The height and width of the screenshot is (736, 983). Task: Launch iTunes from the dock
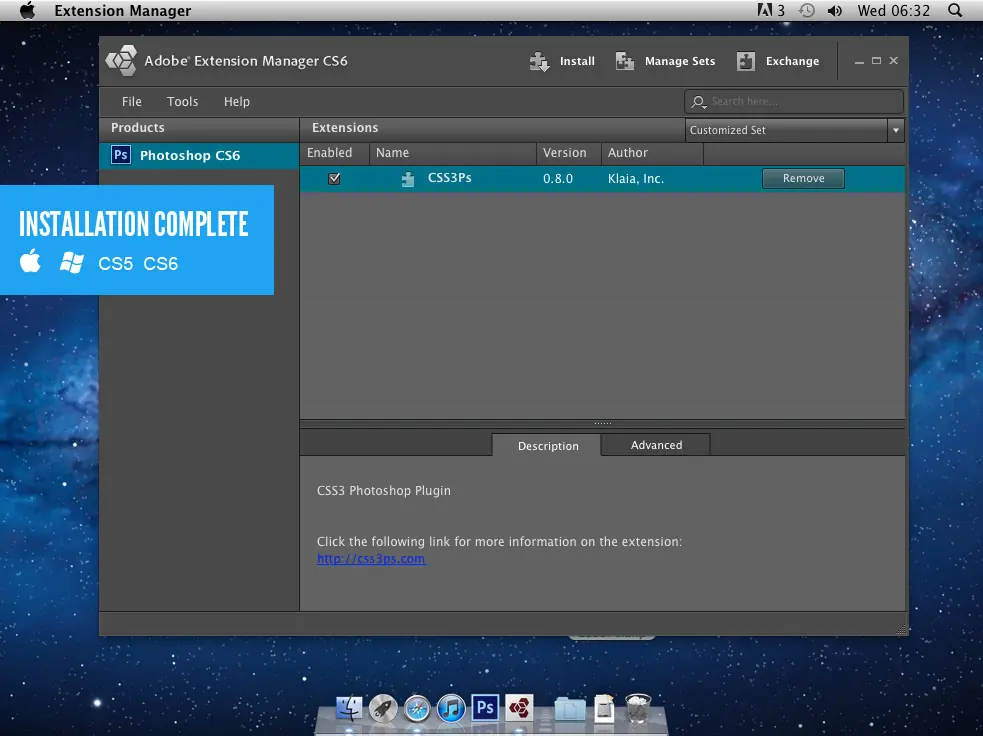(451, 708)
